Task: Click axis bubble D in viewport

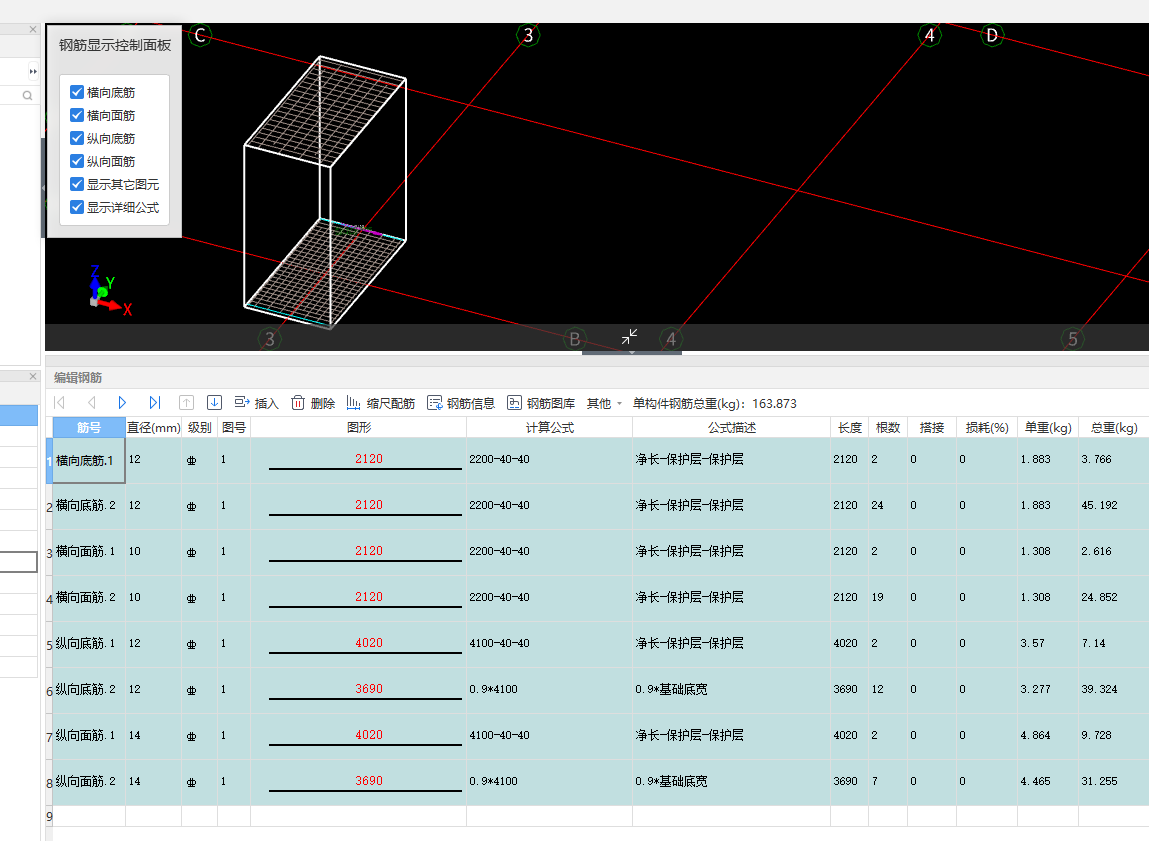Action: point(992,35)
